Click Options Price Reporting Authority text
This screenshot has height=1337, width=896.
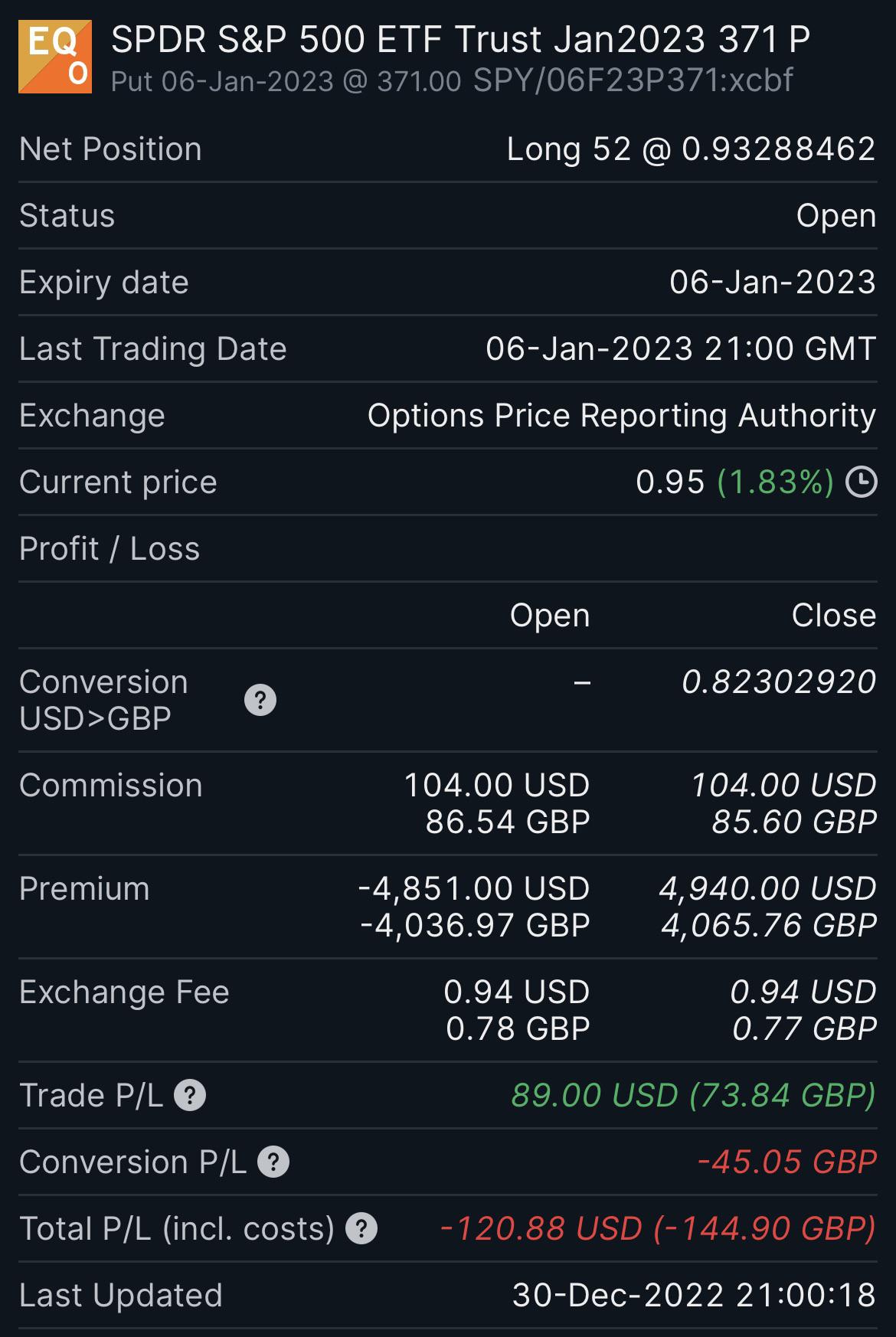click(621, 416)
